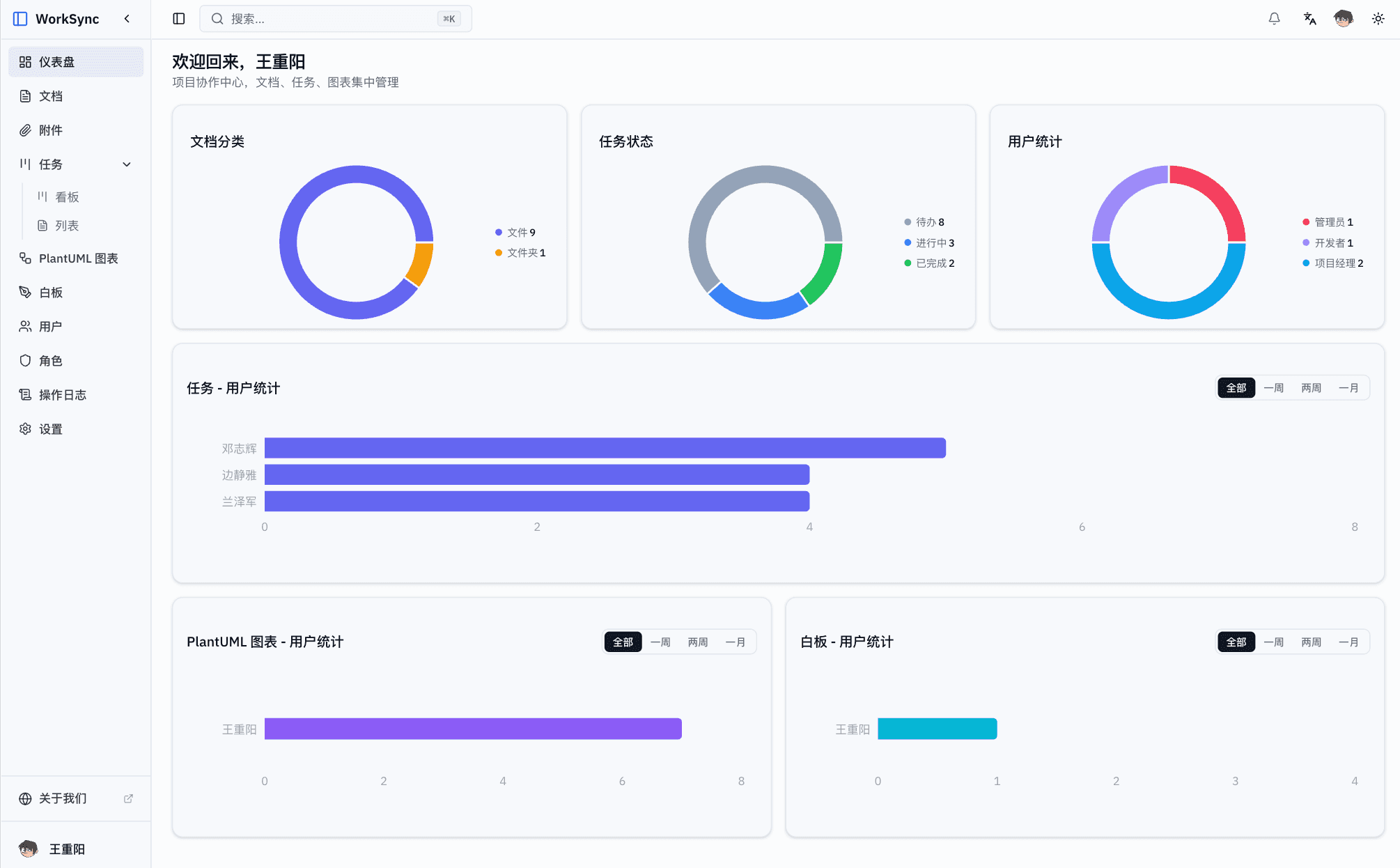Toggle the panel layout icon beside search
This screenshot has height=868, width=1400.
(x=178, y=19)
